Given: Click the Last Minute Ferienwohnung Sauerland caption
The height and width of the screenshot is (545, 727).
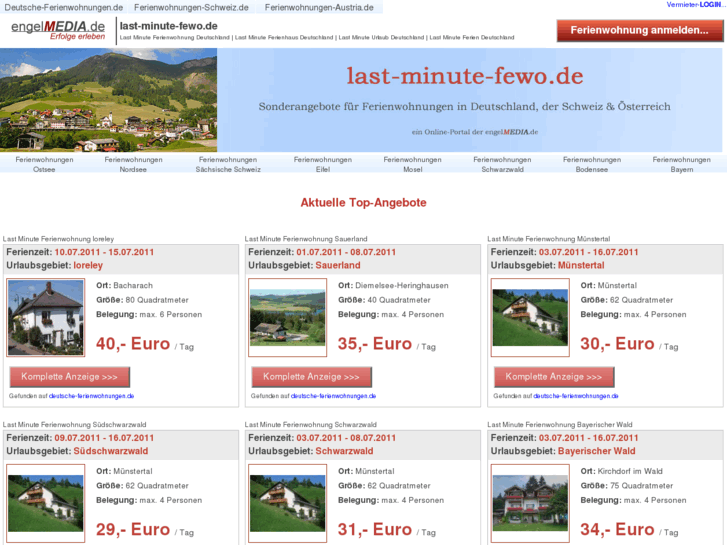Looking at the screenshot, I should coord(306,239).
